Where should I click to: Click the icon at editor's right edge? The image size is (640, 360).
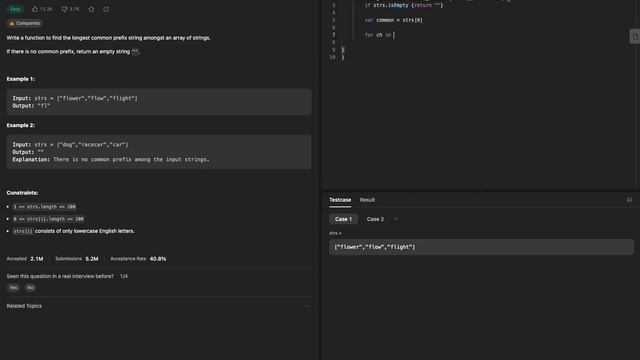(x=635, y=36)
